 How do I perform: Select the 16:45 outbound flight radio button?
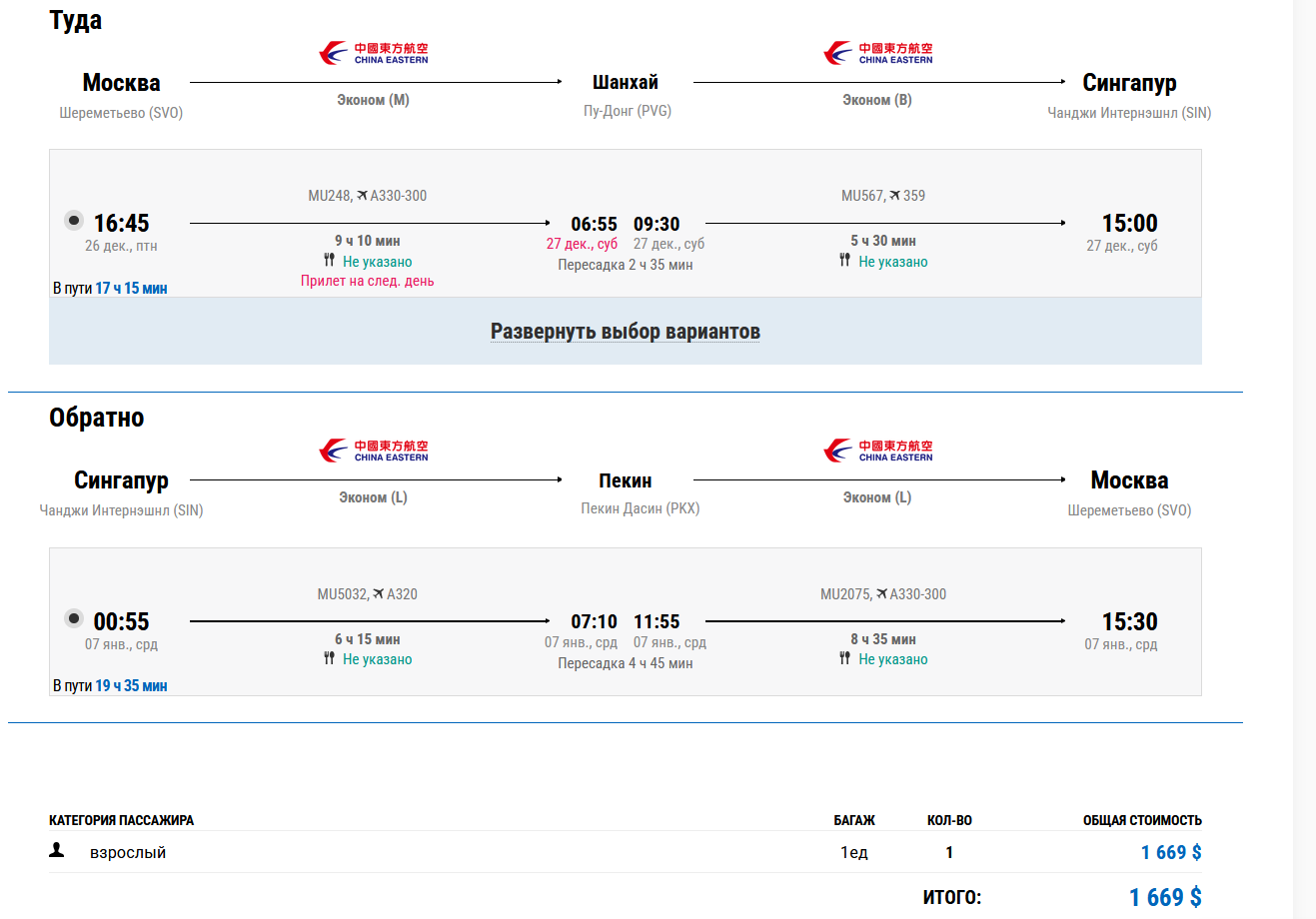pyautogui.click(x=74, y=220)
